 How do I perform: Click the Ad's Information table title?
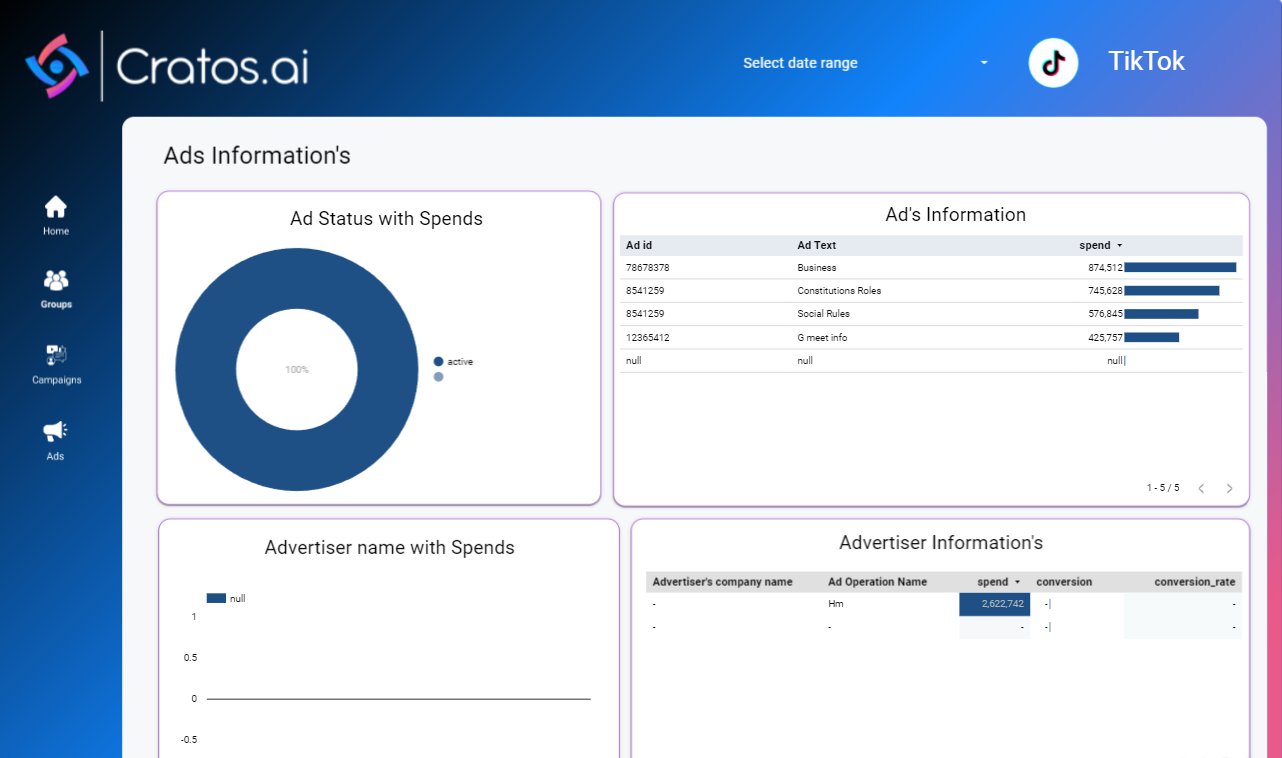click(956, 215)
